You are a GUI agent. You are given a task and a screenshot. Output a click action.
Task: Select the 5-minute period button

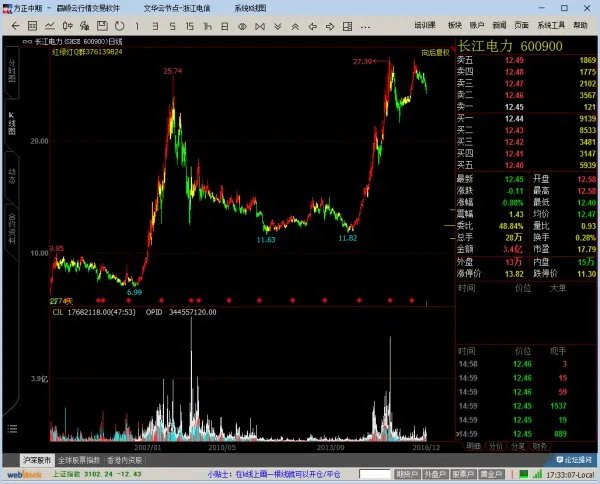(172, 26)
